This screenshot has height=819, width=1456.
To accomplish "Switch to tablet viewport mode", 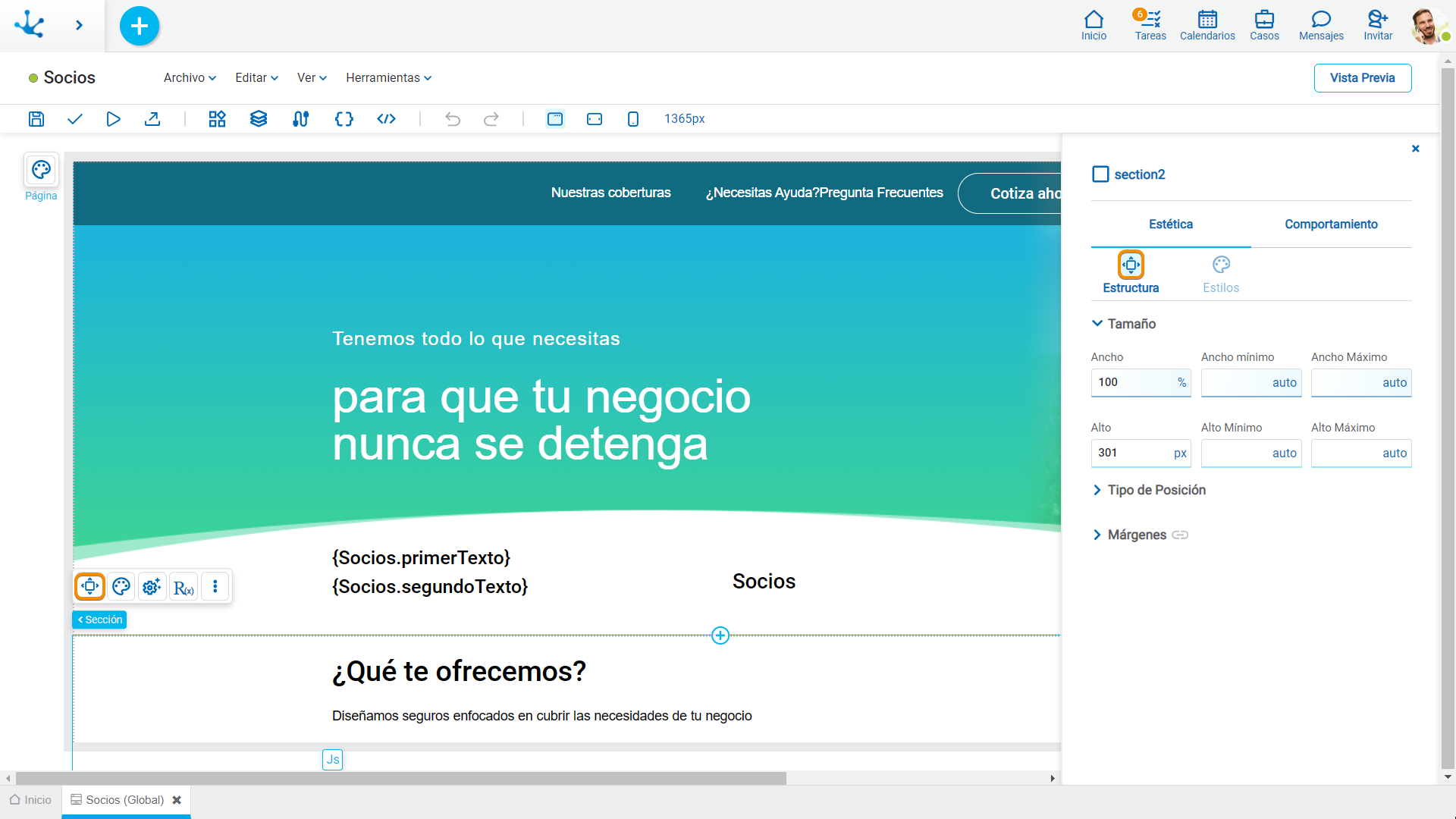I will (595, 119).
